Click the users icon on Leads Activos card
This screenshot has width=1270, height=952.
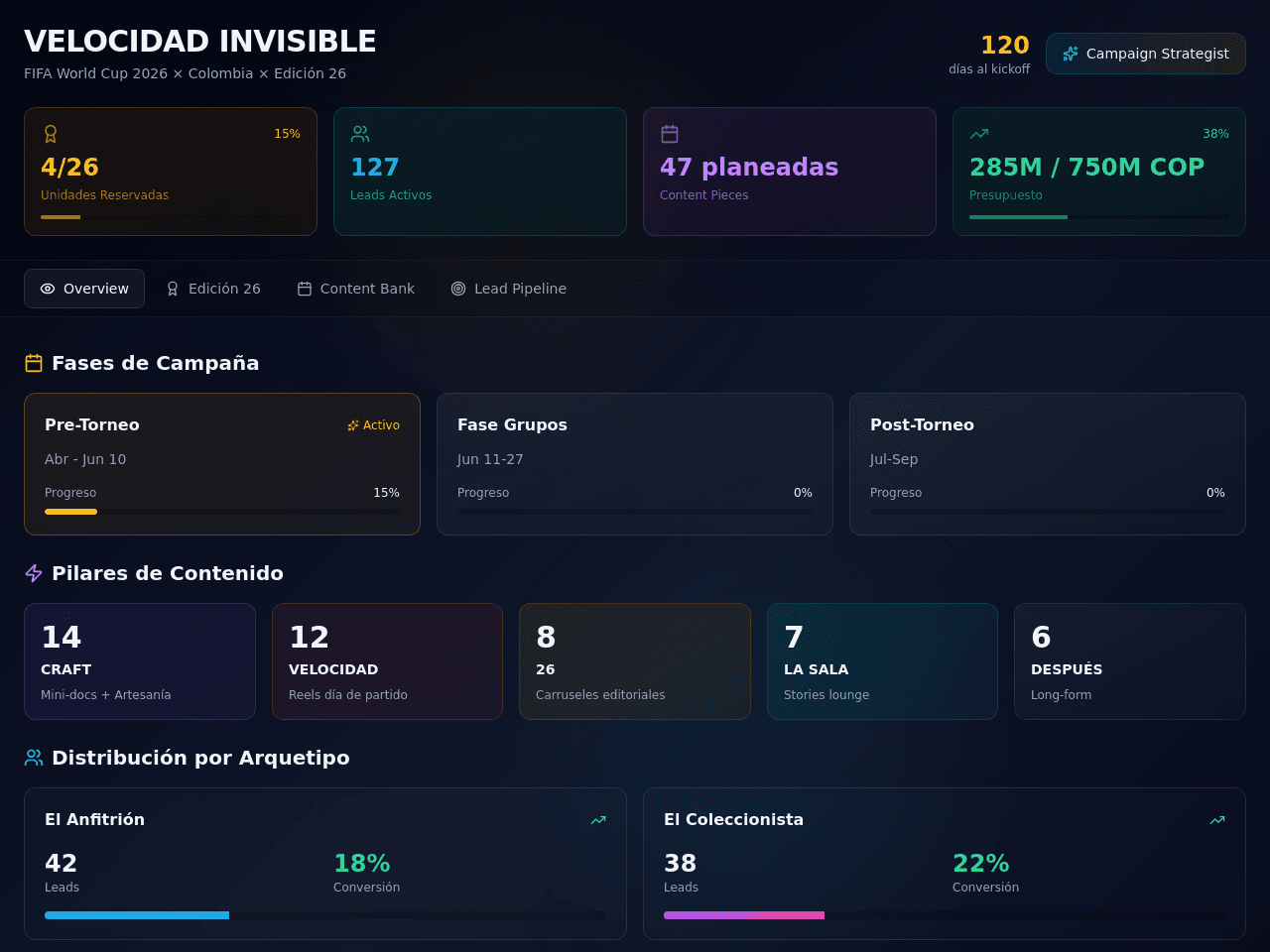(360, 134)
